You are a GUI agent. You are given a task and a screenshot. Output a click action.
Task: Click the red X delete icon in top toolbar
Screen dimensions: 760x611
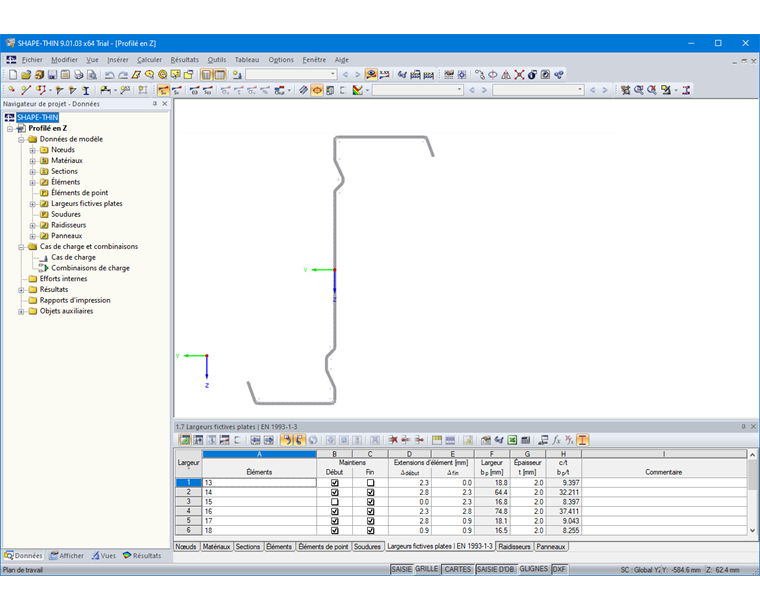coord(519,75)
